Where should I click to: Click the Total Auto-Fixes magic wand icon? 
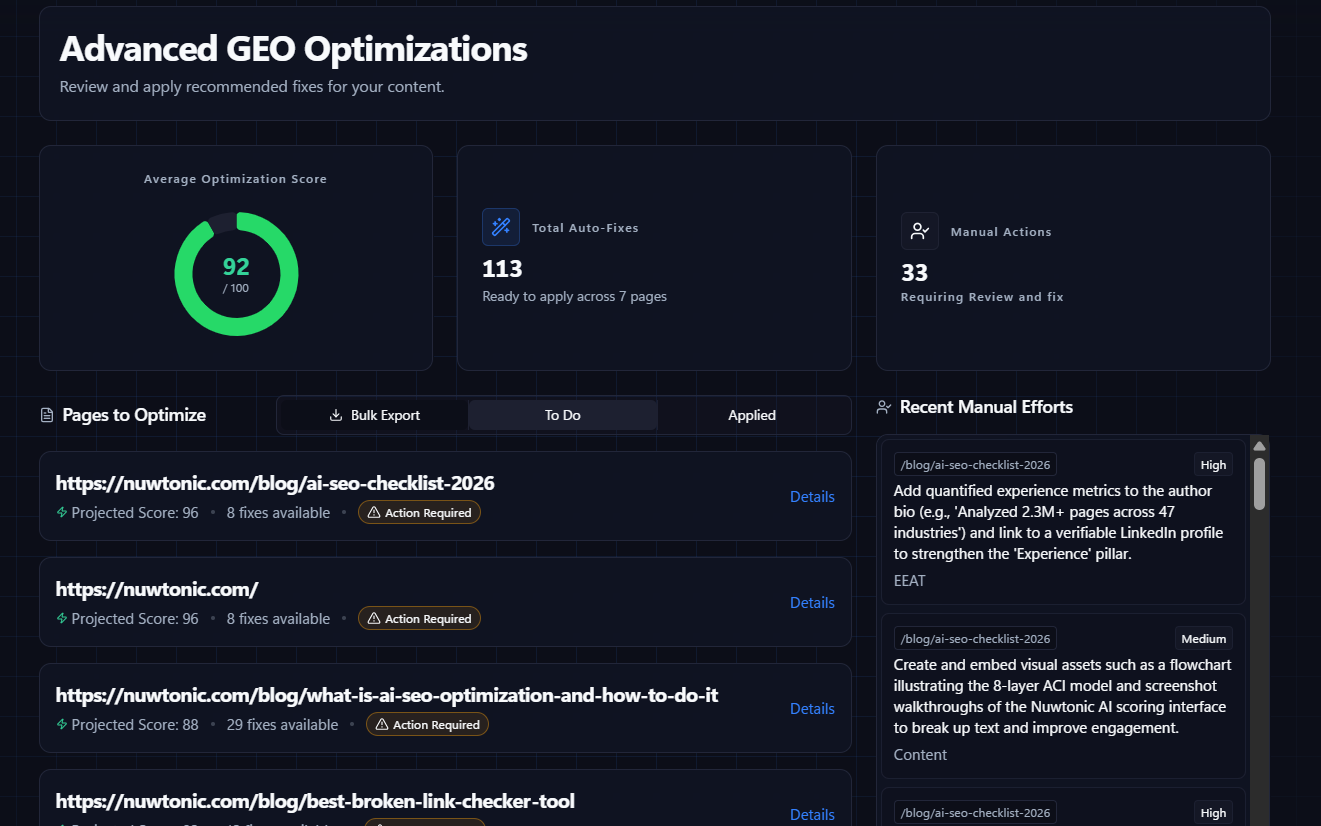tap(501, 227)
